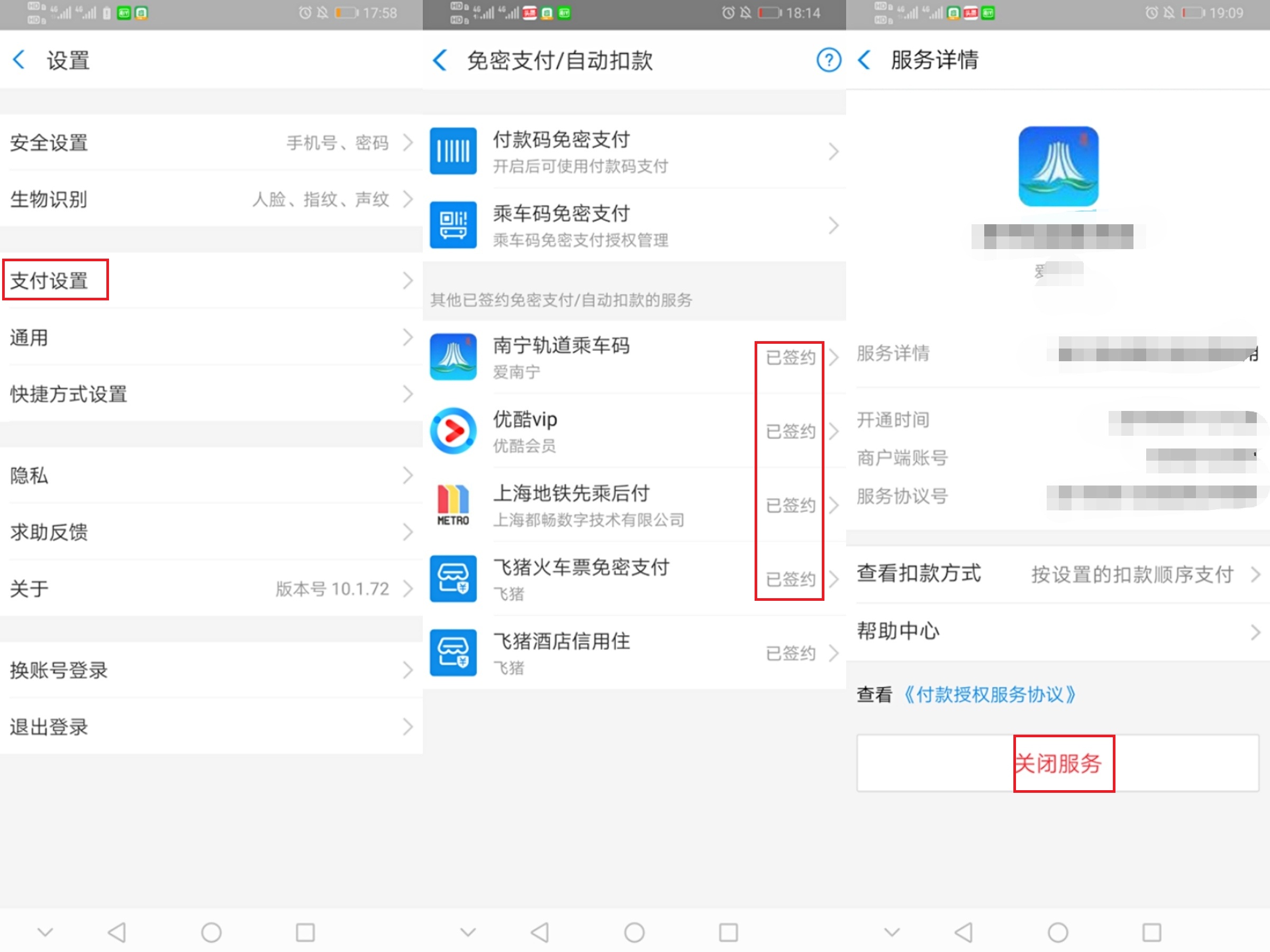Tap the 优酷vip Youku icon
Viewport: 1270px width, 952px height.
click(453, 431)
